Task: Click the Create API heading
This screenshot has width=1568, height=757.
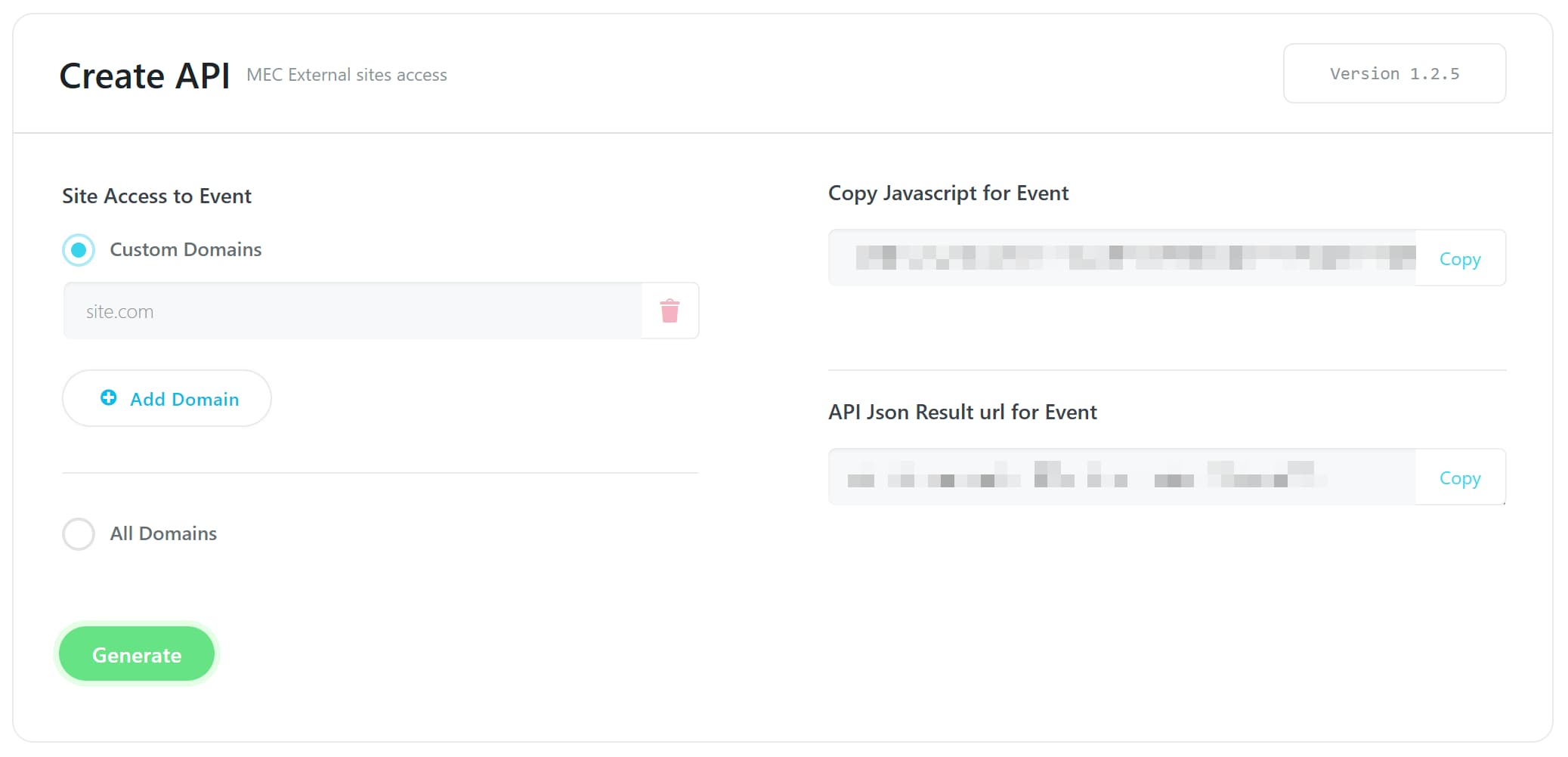Action: [144, 76]
